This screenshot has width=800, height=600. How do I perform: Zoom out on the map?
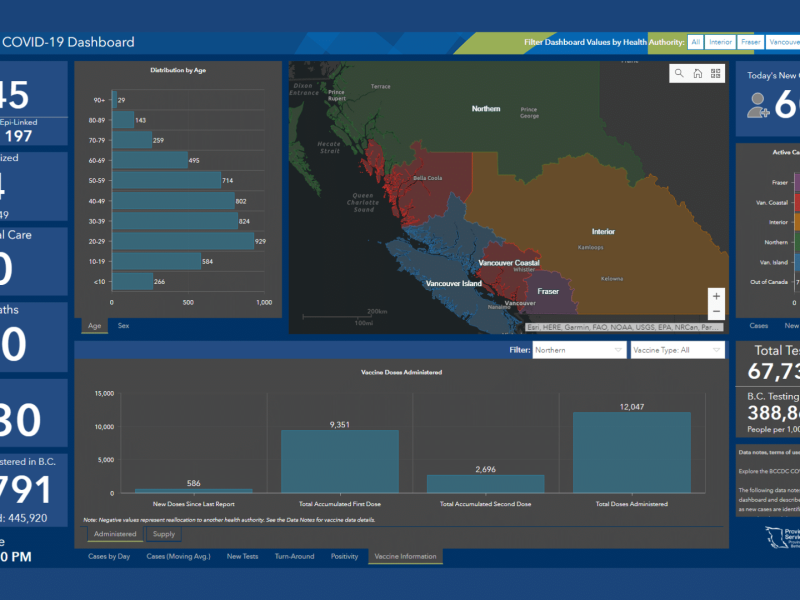(x=716, y=313)
